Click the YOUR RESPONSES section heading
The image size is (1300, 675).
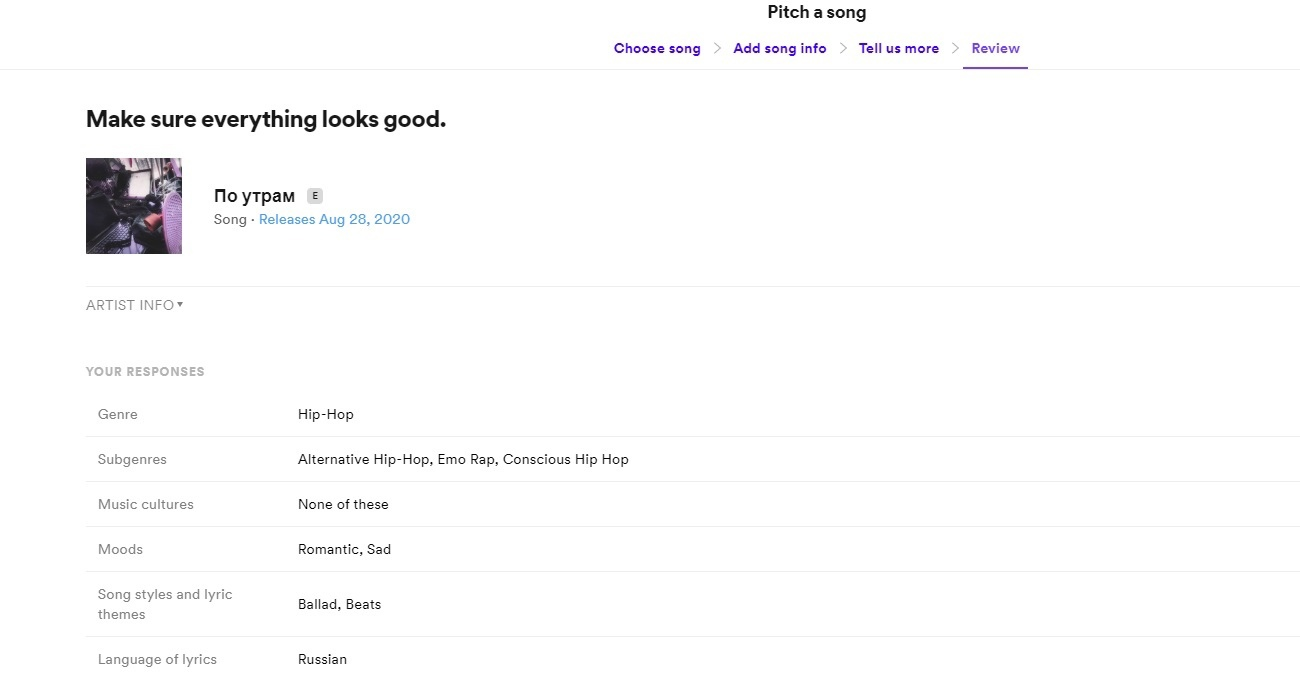pos(145,371)
